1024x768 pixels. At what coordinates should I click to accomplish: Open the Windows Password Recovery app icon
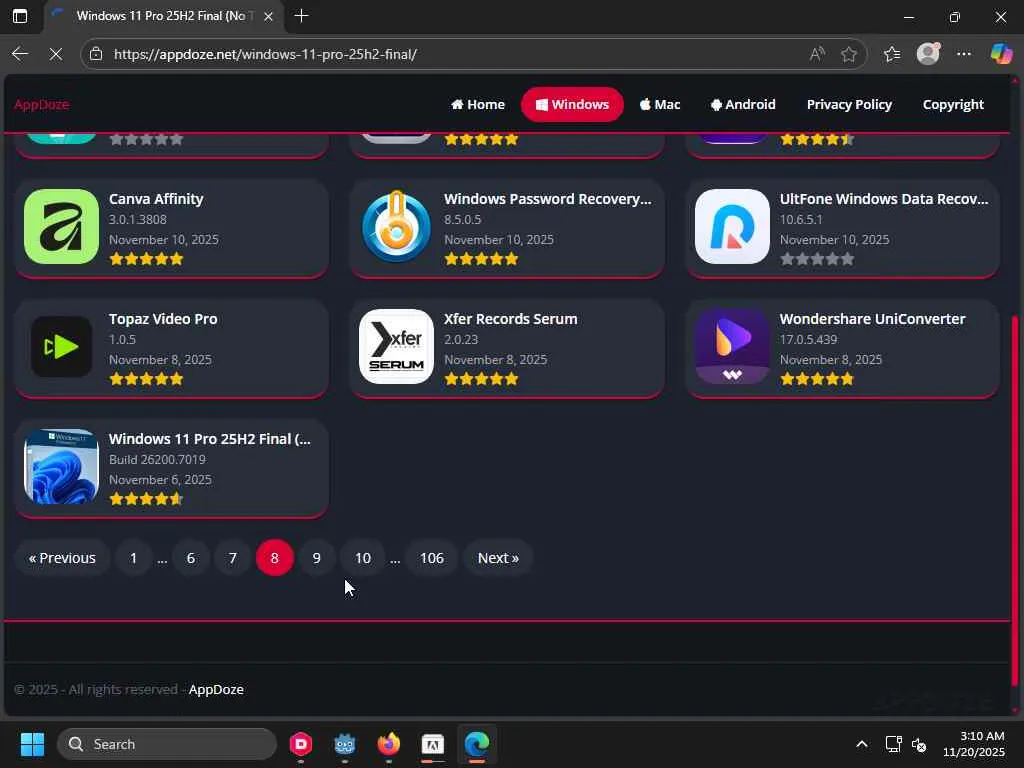tap(396, 227)
